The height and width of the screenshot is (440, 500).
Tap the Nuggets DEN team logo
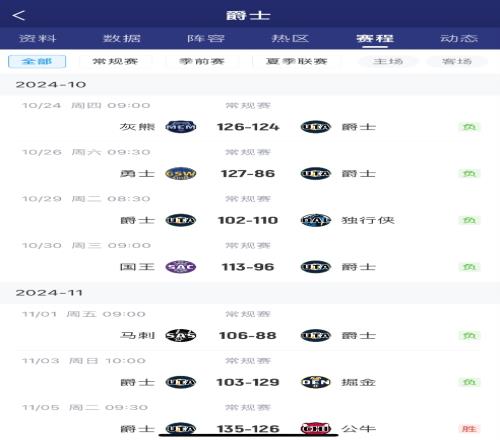[x=315, y=382]
